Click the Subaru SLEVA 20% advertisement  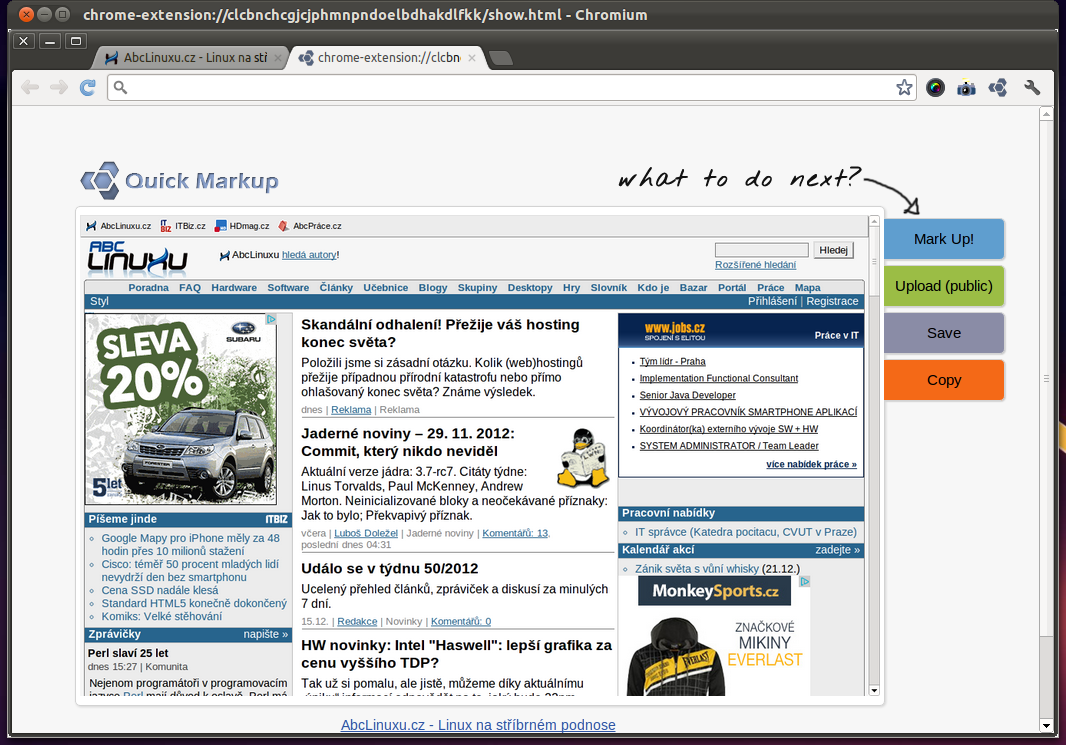coord(181,409)
